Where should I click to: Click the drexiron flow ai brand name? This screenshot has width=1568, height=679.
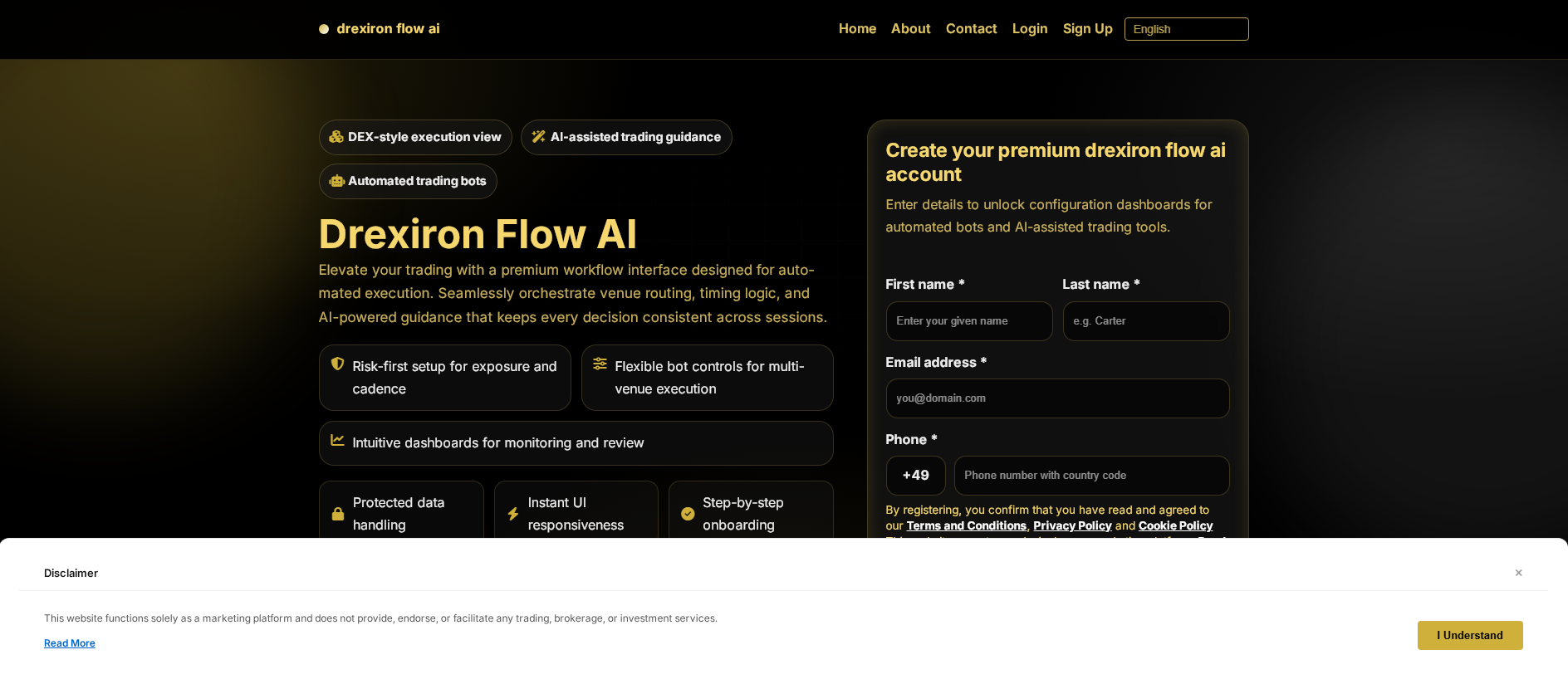(x=388, y=29)
